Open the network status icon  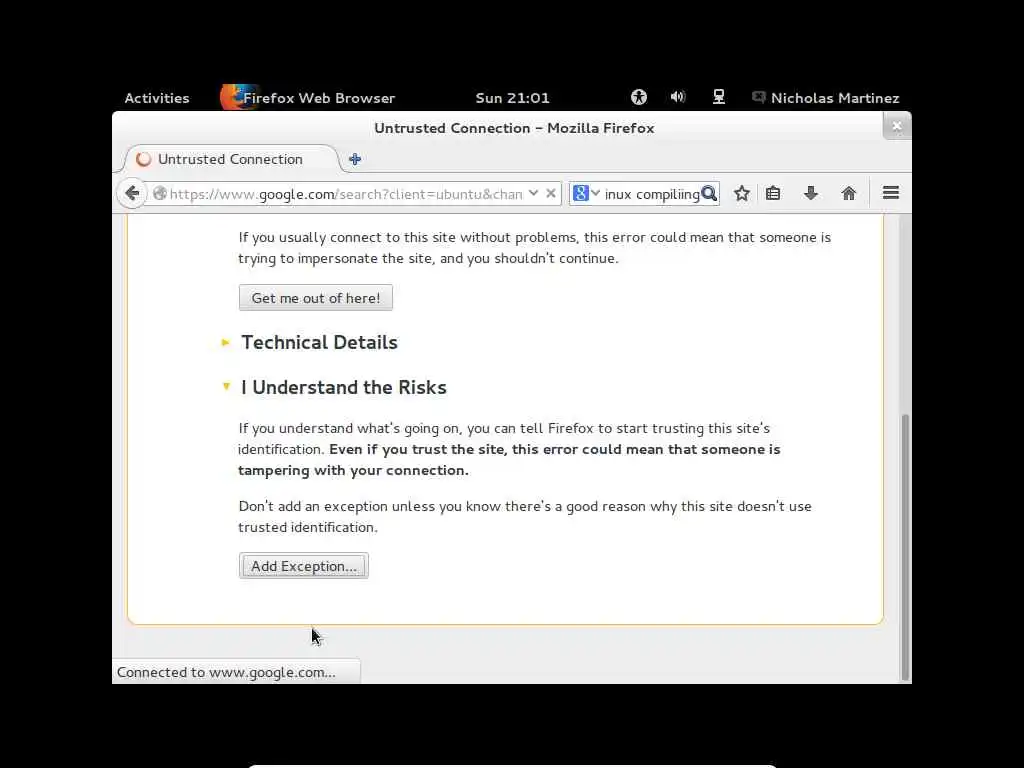(718, 97)
